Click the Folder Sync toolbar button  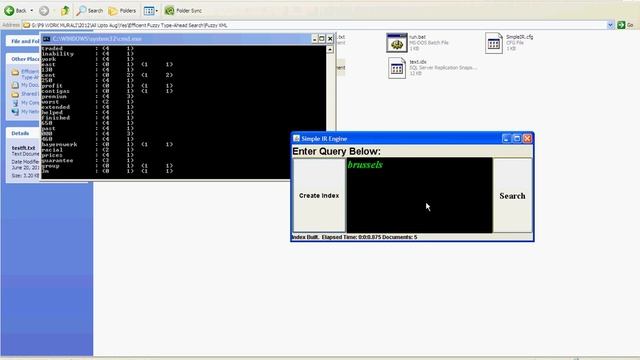click(183, 11)
